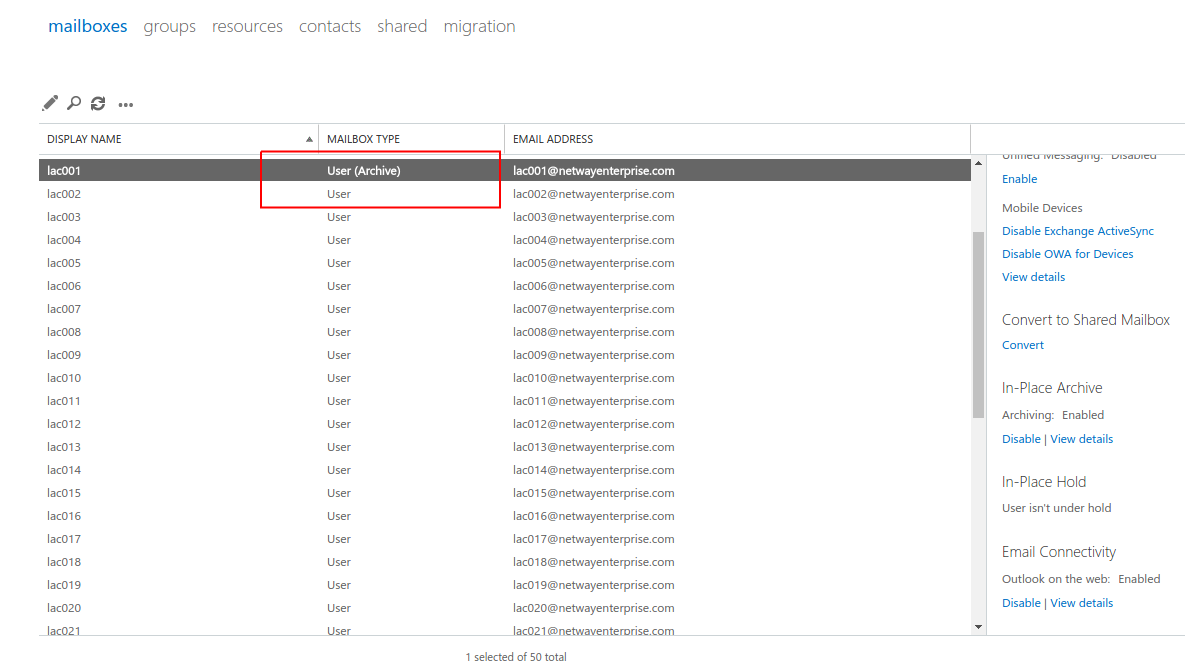Viewport: 1185px width, 667px height.
Task: Click the scroll up arrow of mailbox list
Action: point(978,163)
